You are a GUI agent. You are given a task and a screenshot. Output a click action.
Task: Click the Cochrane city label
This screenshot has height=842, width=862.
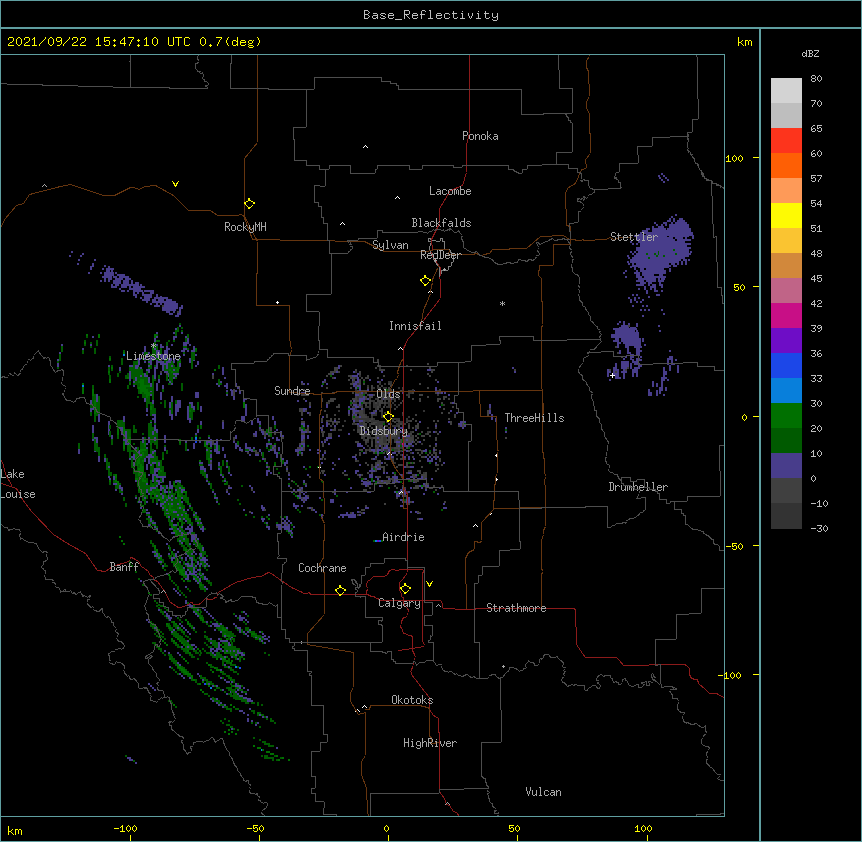[x=322, y=568]
